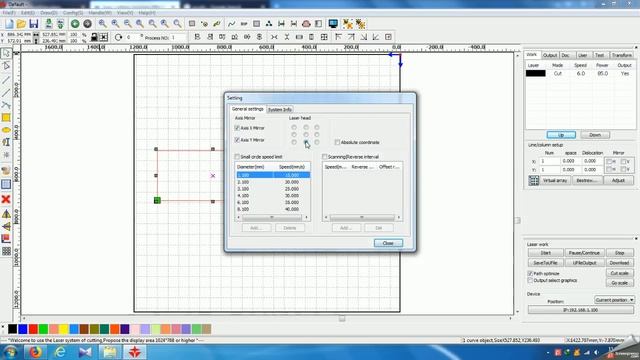The image size is (640, 360).
Task: Click the Start laser work button
Action: pos(546,253)
